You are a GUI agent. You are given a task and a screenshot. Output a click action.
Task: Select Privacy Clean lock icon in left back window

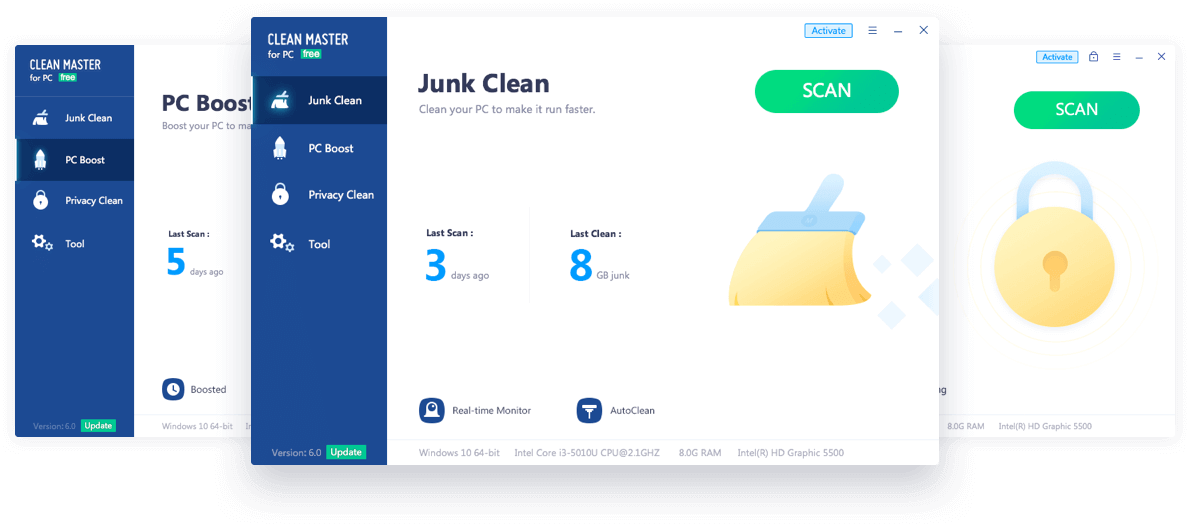(x=40, y=200)
